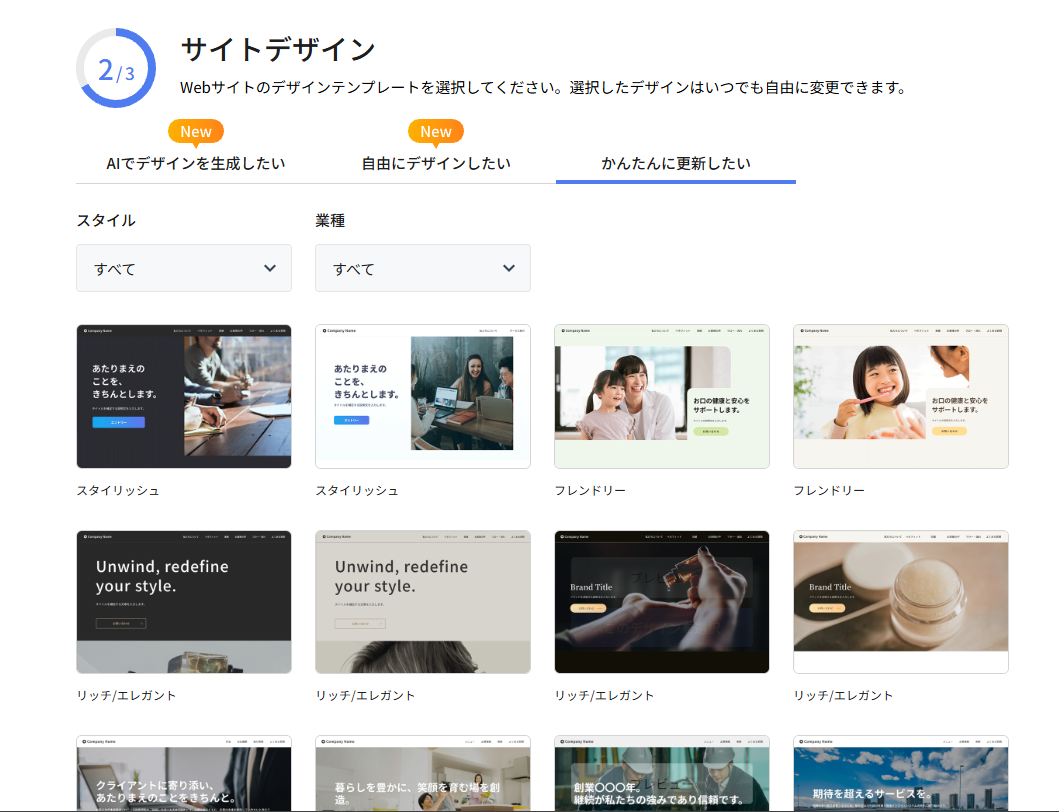Select the かんたんに更新したい tab

click(x=676, y=163)
